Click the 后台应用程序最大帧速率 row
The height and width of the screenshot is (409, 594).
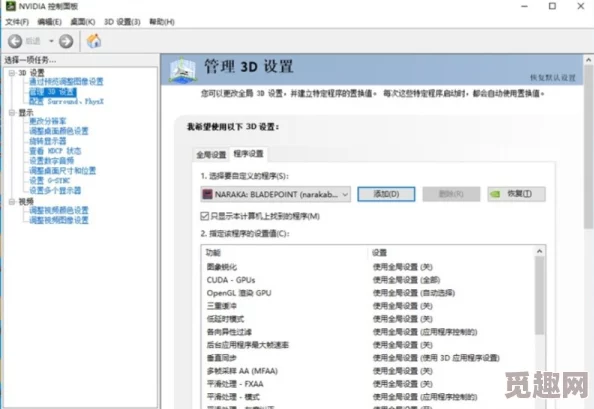[368, 345]
